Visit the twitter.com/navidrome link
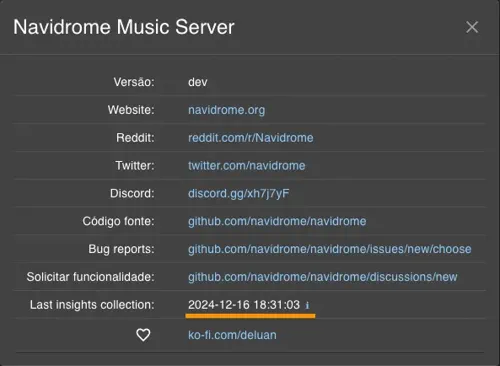The width and height of the screenshot is (500, 366). 247,166
